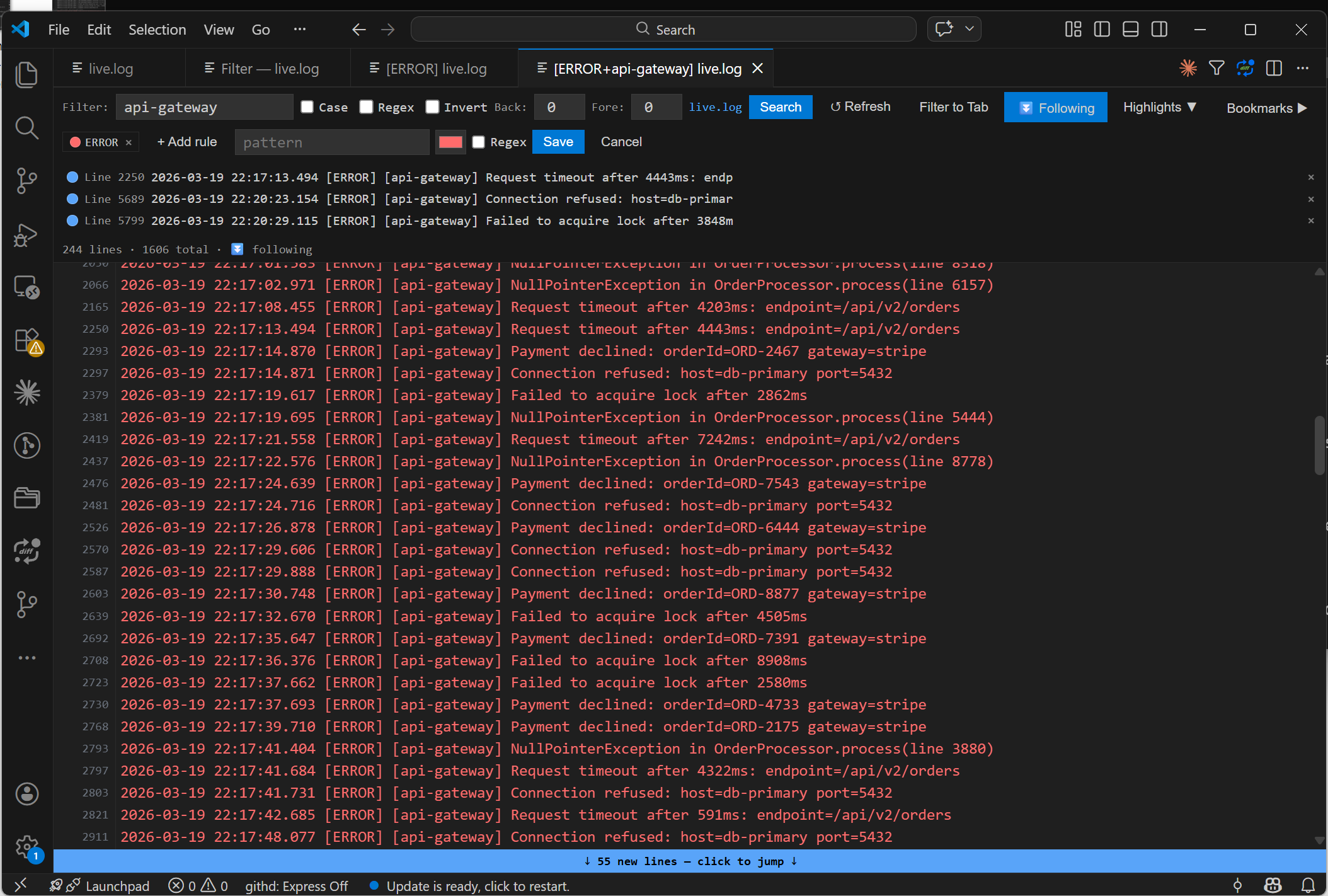
Task: Open the File menu
Action: 59,30
